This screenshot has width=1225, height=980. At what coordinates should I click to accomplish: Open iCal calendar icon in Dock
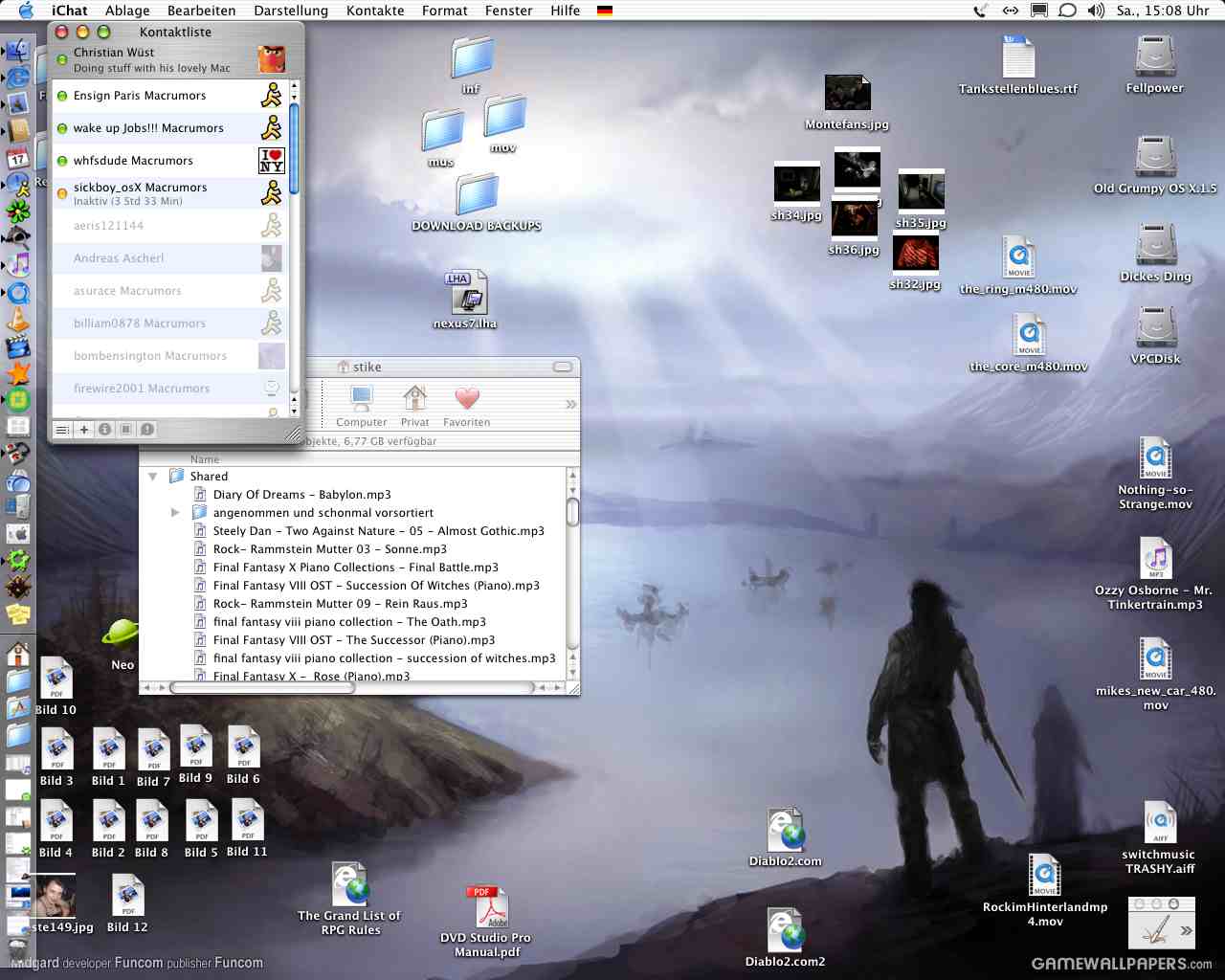tap(17, 157)
